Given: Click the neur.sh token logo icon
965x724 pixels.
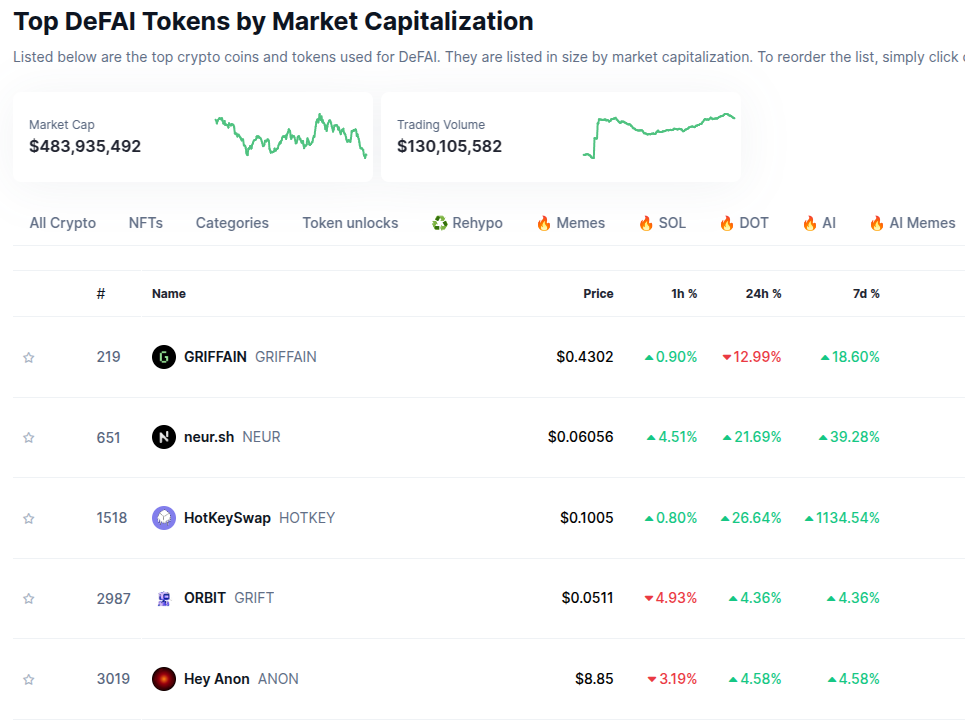Looking at the screenshot, I should [164, 437].
